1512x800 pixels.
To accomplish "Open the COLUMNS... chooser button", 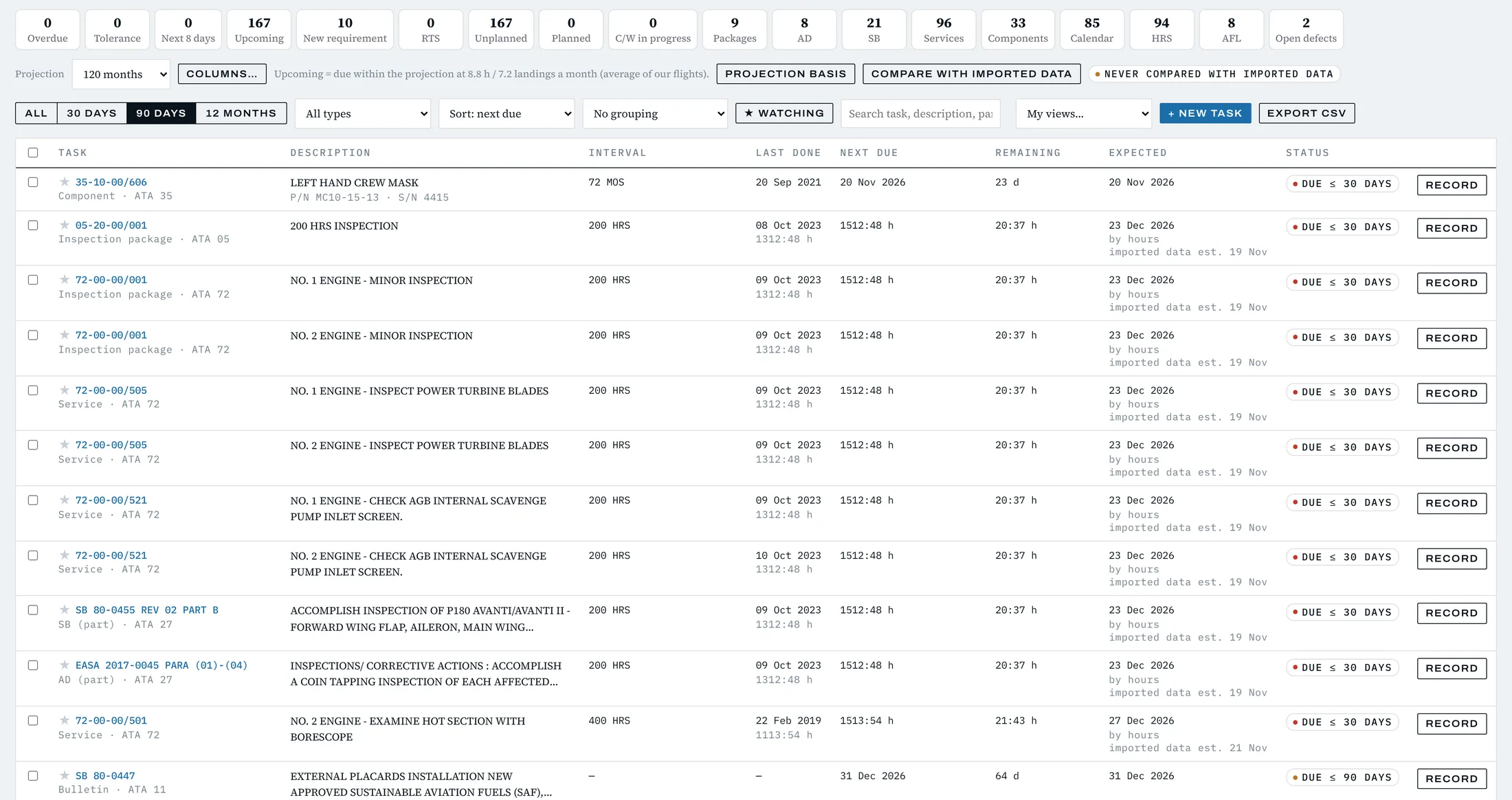I will pos(222,74).
